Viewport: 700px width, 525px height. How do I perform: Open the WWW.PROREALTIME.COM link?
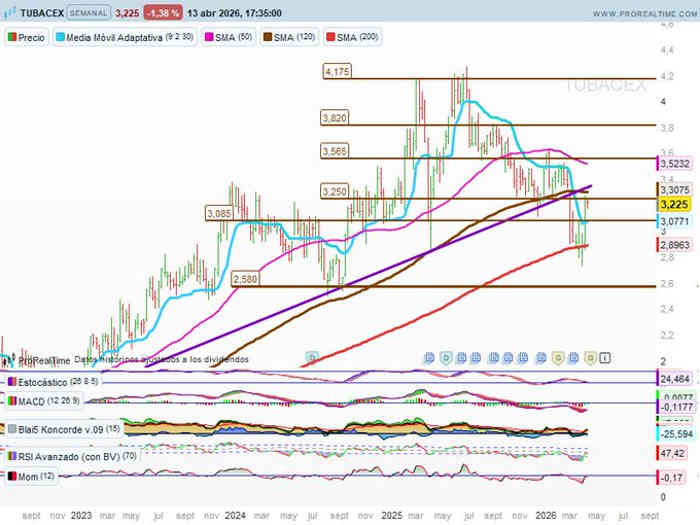pos(639,14)
